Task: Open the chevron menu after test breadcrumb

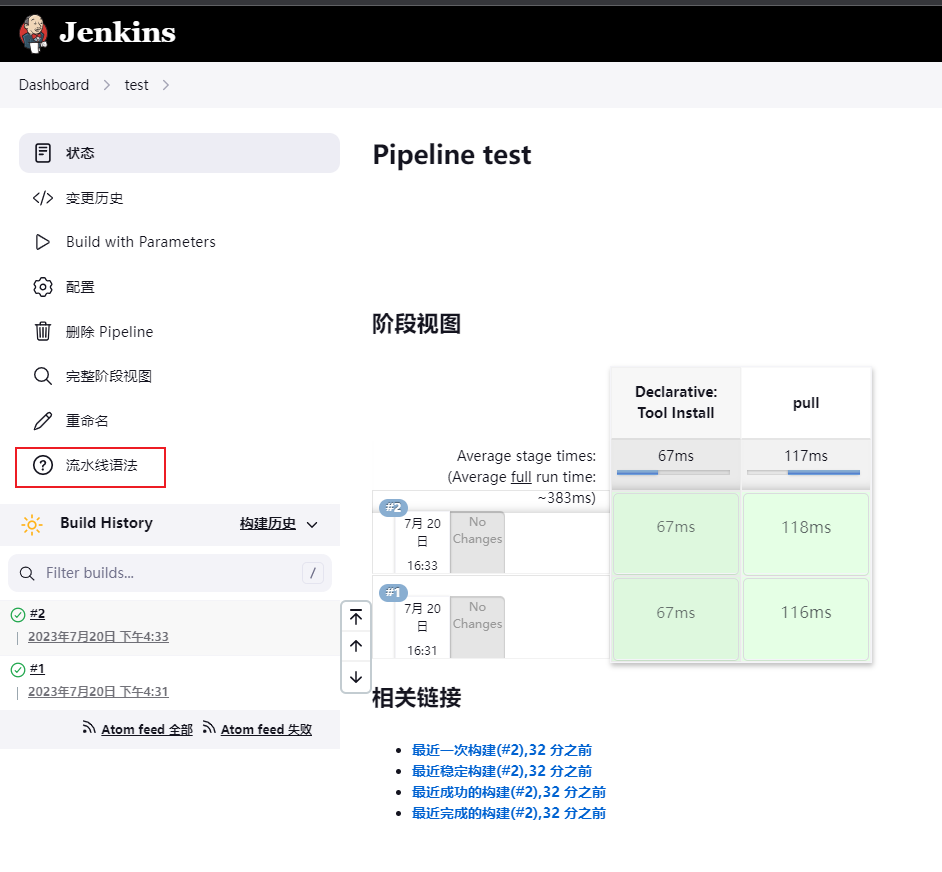Action: [x=166, y=85]
